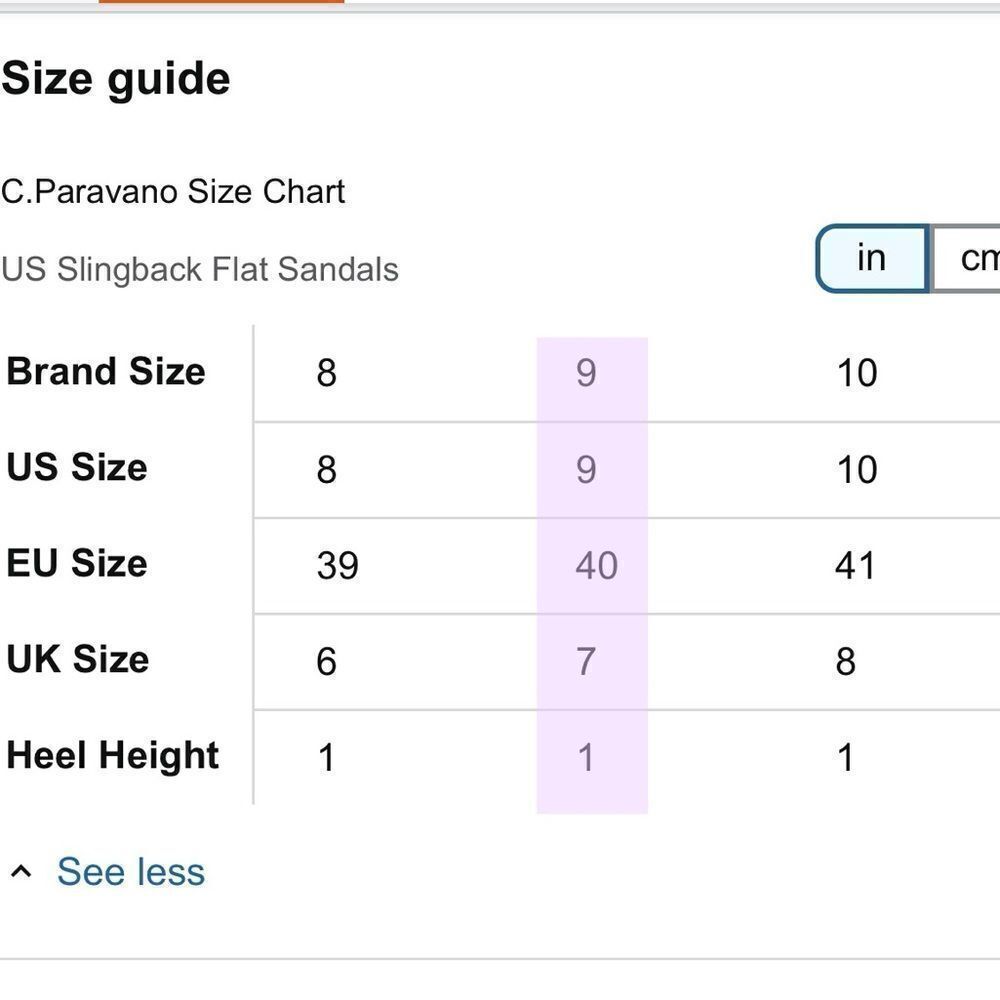Click the C.Paravano Size Chart title
Viewport: 1000px width, 1000px height.
(173, 191)
